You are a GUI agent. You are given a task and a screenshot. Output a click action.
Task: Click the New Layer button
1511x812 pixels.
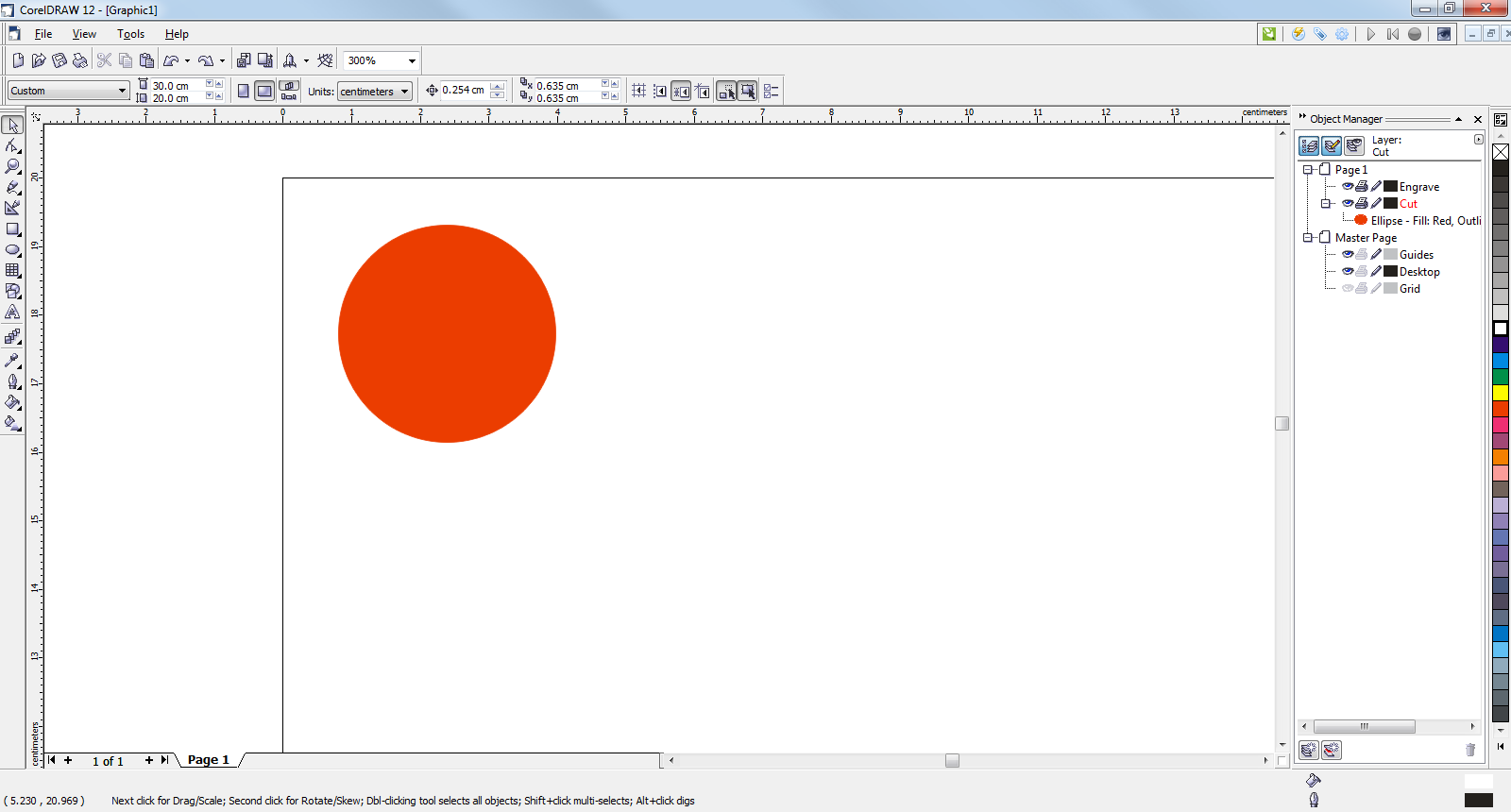click(x=1309, y=750)
